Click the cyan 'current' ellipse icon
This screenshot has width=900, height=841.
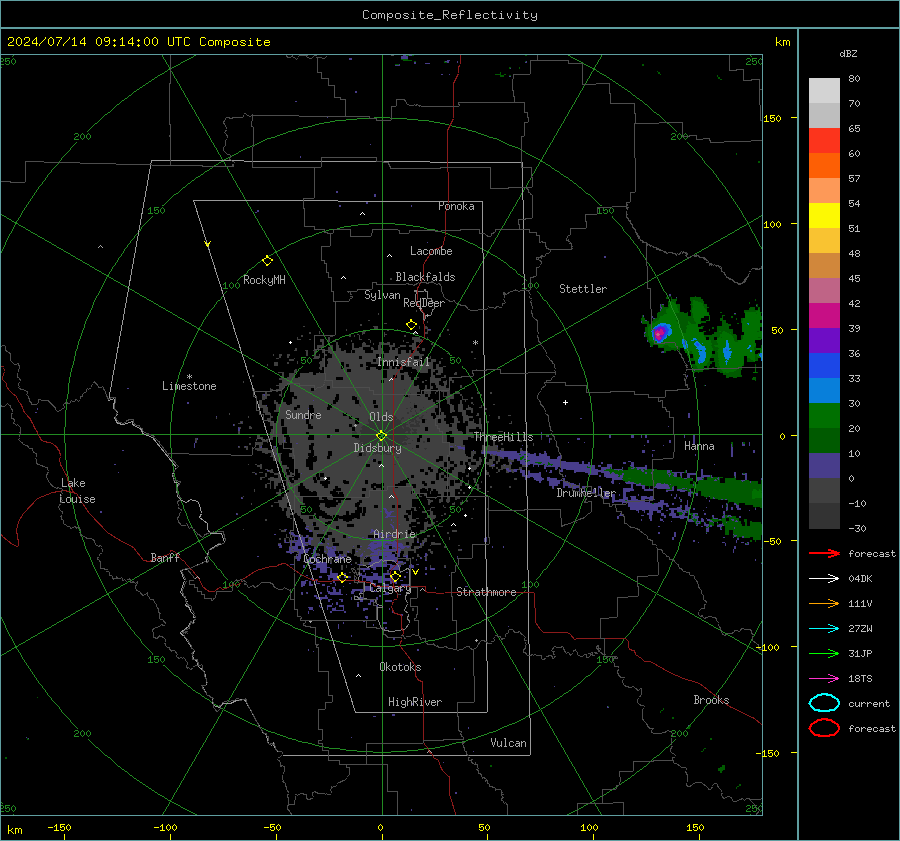tap(824, 703)
